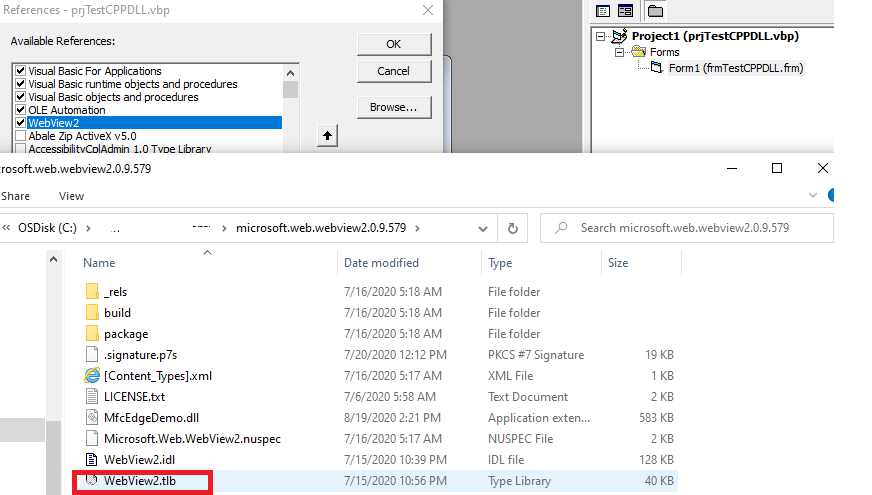The image size is (872, 495).
Task: Collapse the Project1 tree node
Action: pos(601,36)
